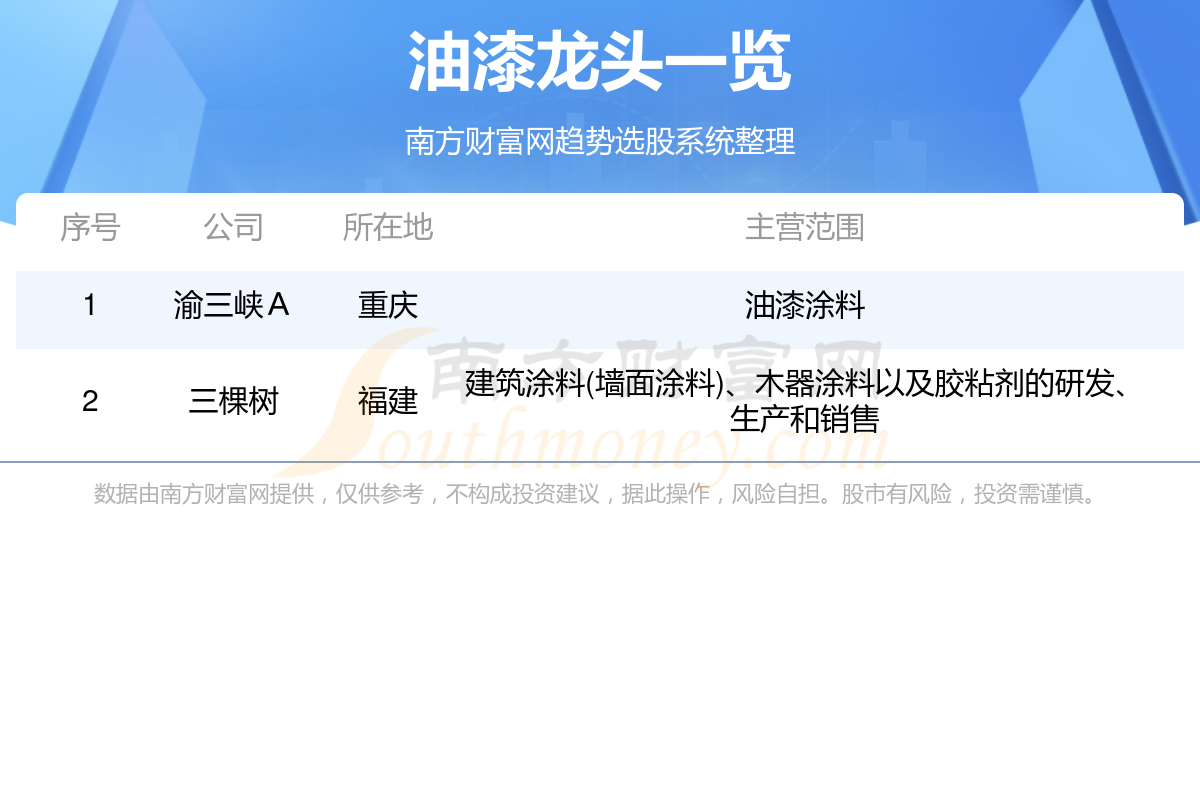The height and width of the screenshot is (800, 1200).
Task: Select the 序号 column header
Action: tap(90, 227)
